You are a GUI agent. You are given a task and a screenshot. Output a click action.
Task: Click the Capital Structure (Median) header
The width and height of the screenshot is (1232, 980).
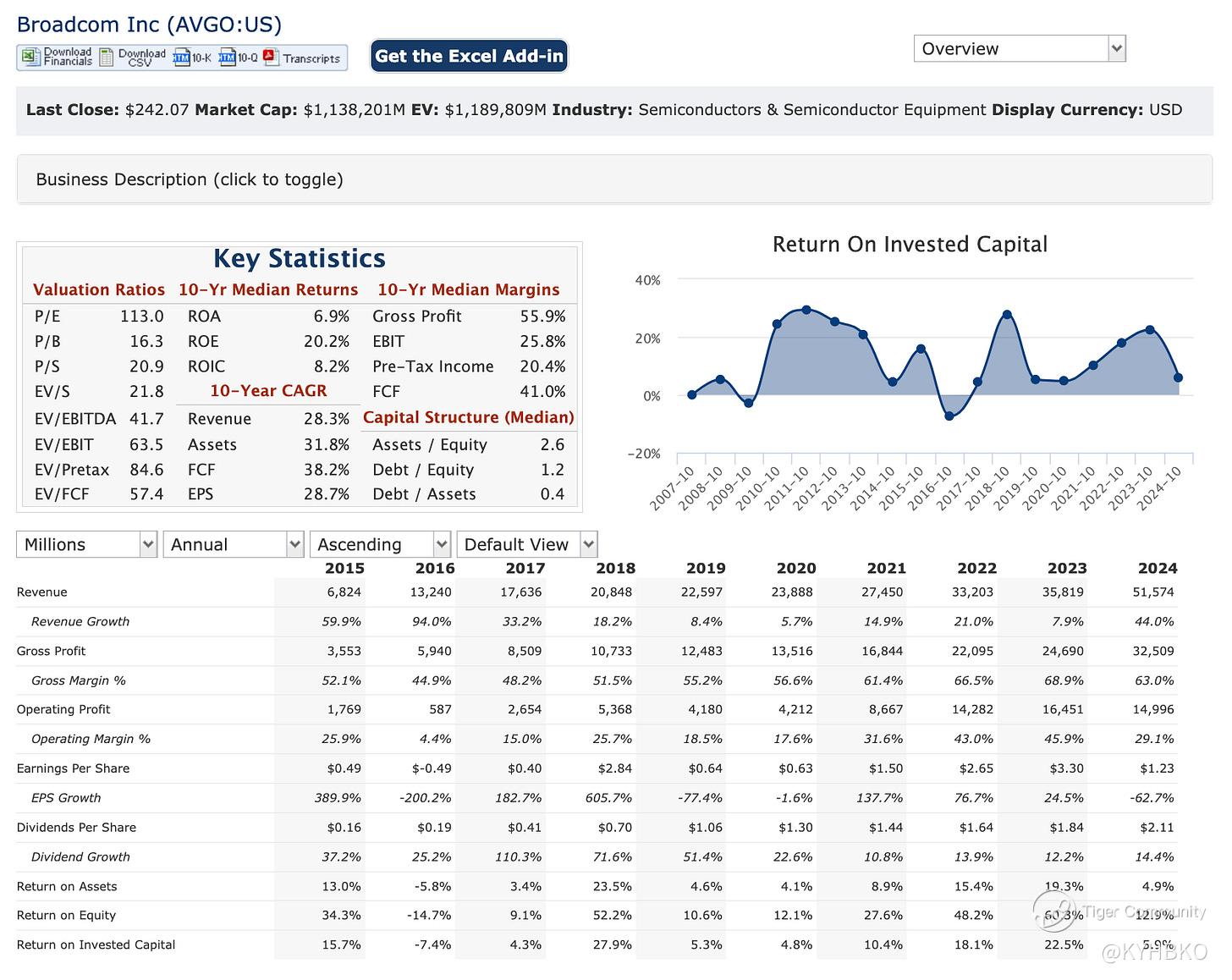(x=469, y=417)
